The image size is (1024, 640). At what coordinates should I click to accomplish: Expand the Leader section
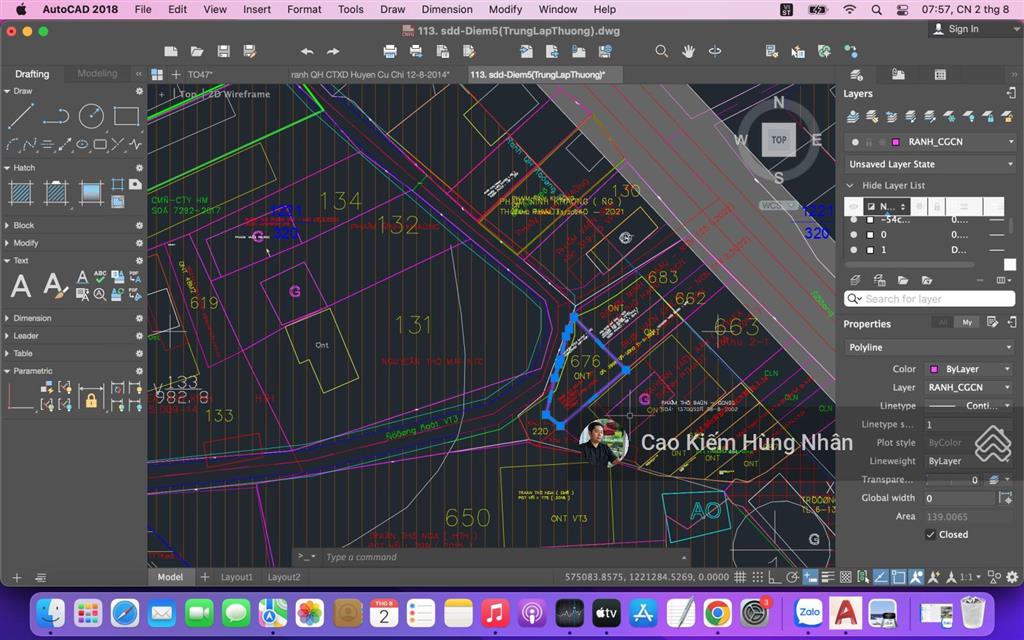click(7, 336)
